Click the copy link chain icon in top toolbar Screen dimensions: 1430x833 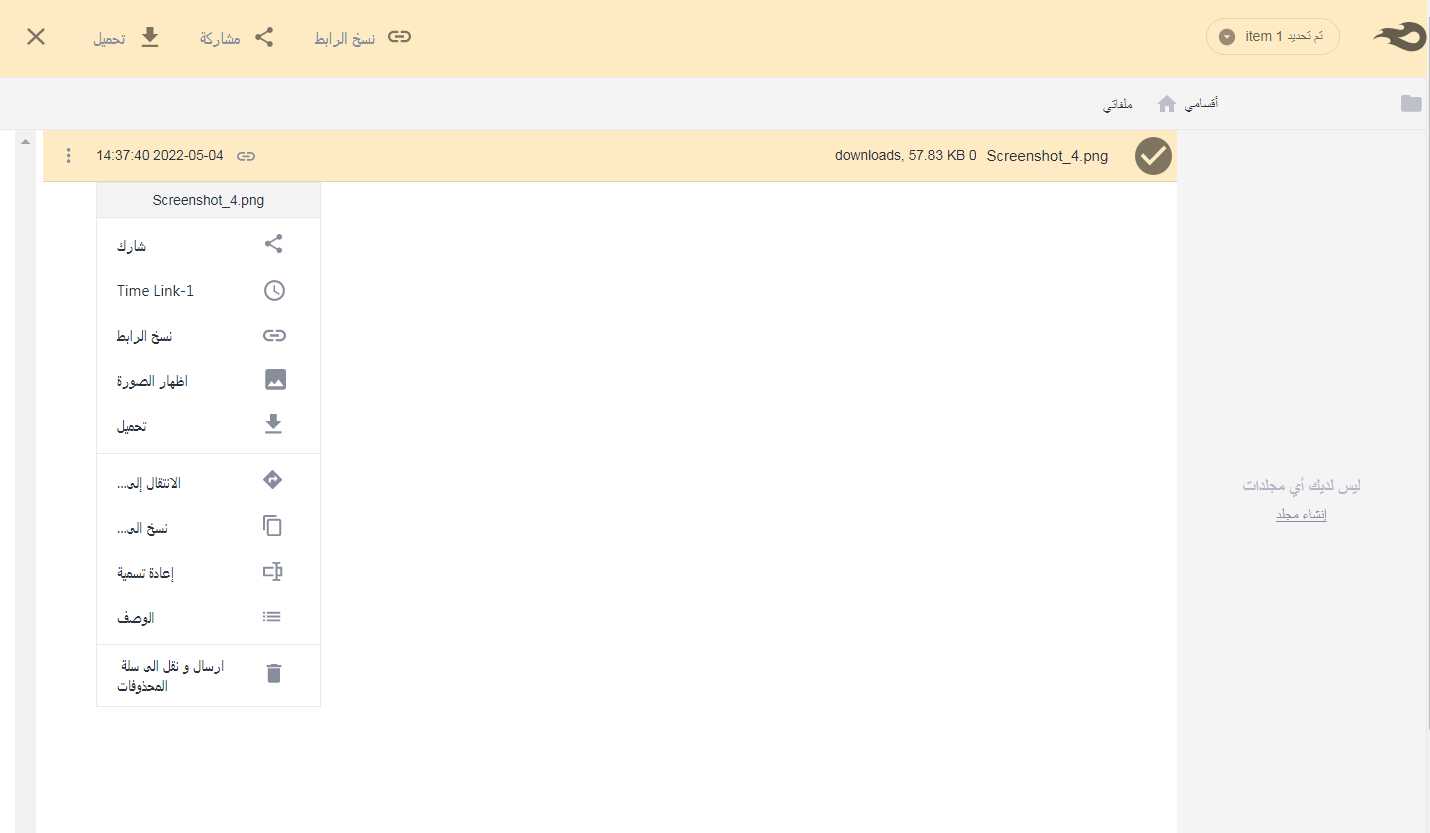point(399,37)
